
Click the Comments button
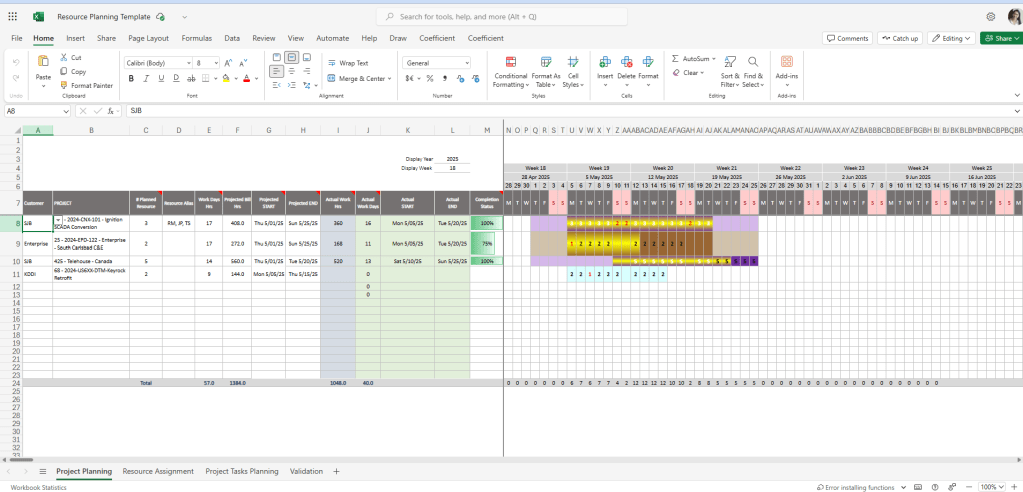(x=847, y=38)
